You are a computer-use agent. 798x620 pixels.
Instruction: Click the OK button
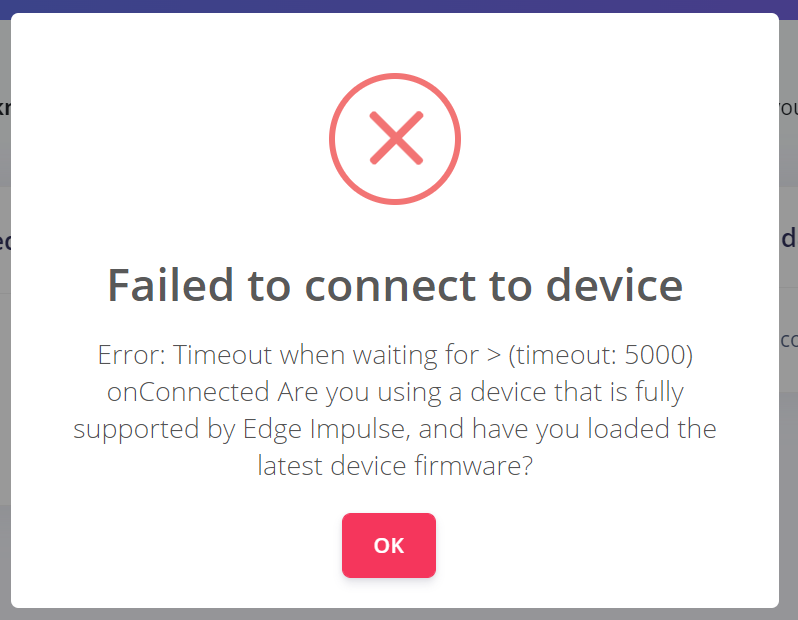click(x=388, y=545)
